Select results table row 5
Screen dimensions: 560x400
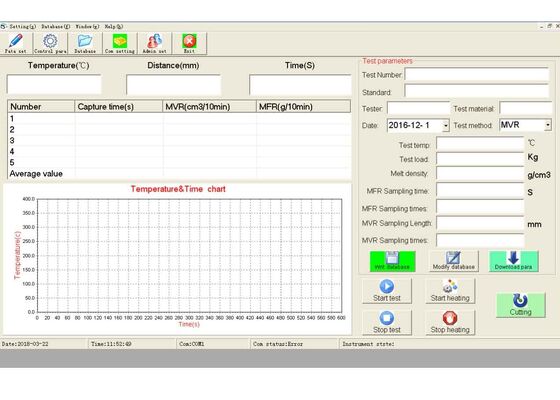coord(179,163)
